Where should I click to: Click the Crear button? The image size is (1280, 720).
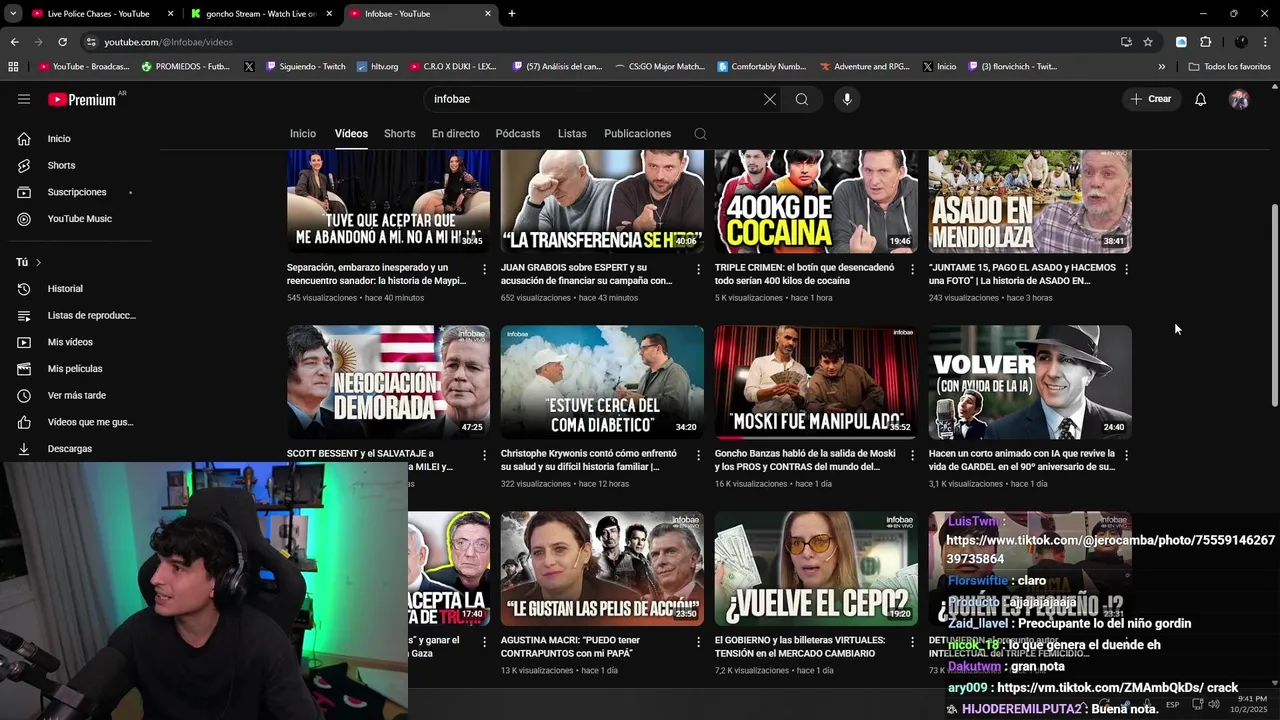pyautogui.click(x=1151, y=99)
